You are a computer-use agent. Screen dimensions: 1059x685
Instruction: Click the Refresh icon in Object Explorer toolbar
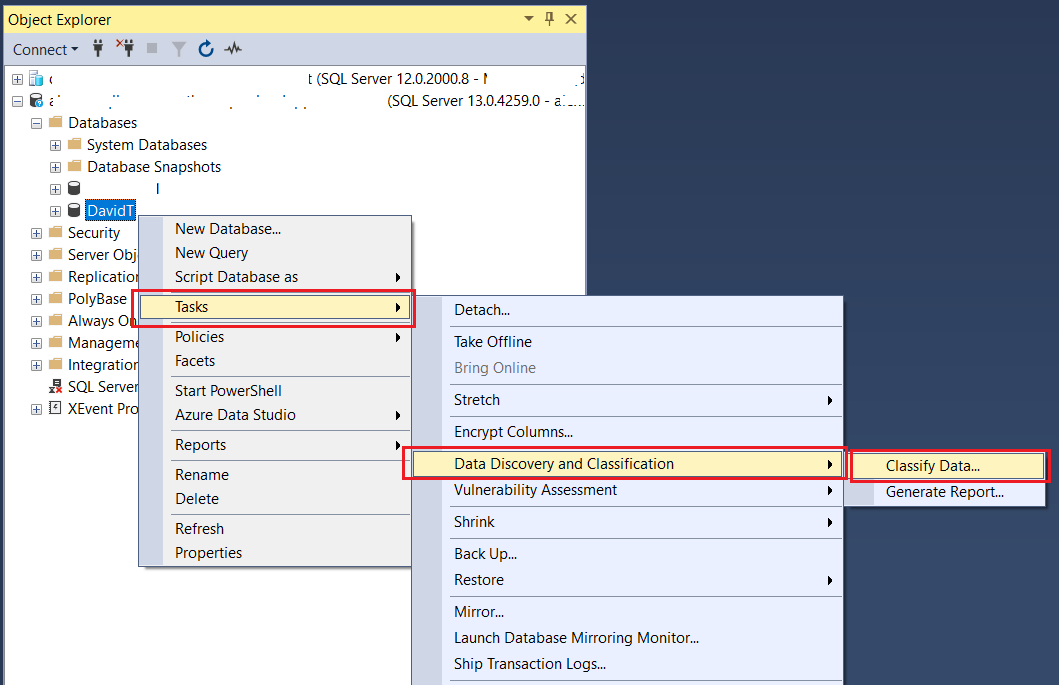206,48
